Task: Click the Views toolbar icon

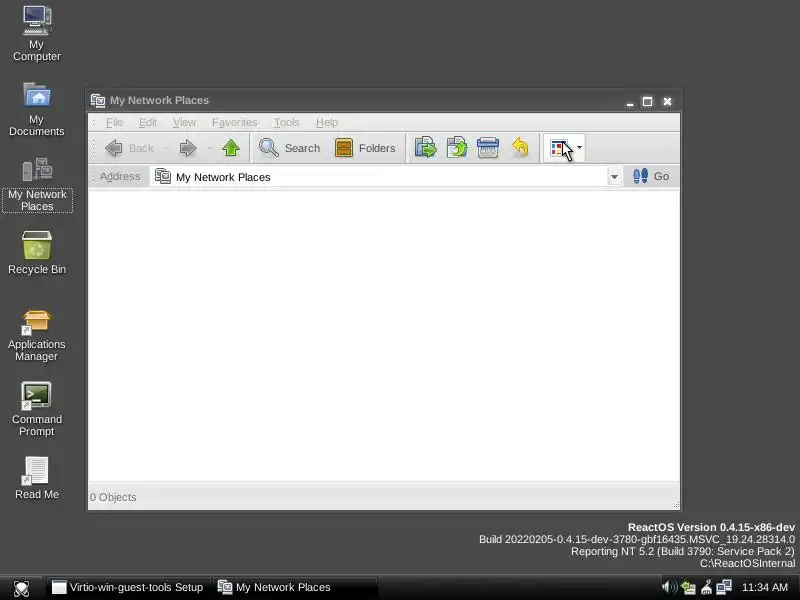Action: pos(559,148)
